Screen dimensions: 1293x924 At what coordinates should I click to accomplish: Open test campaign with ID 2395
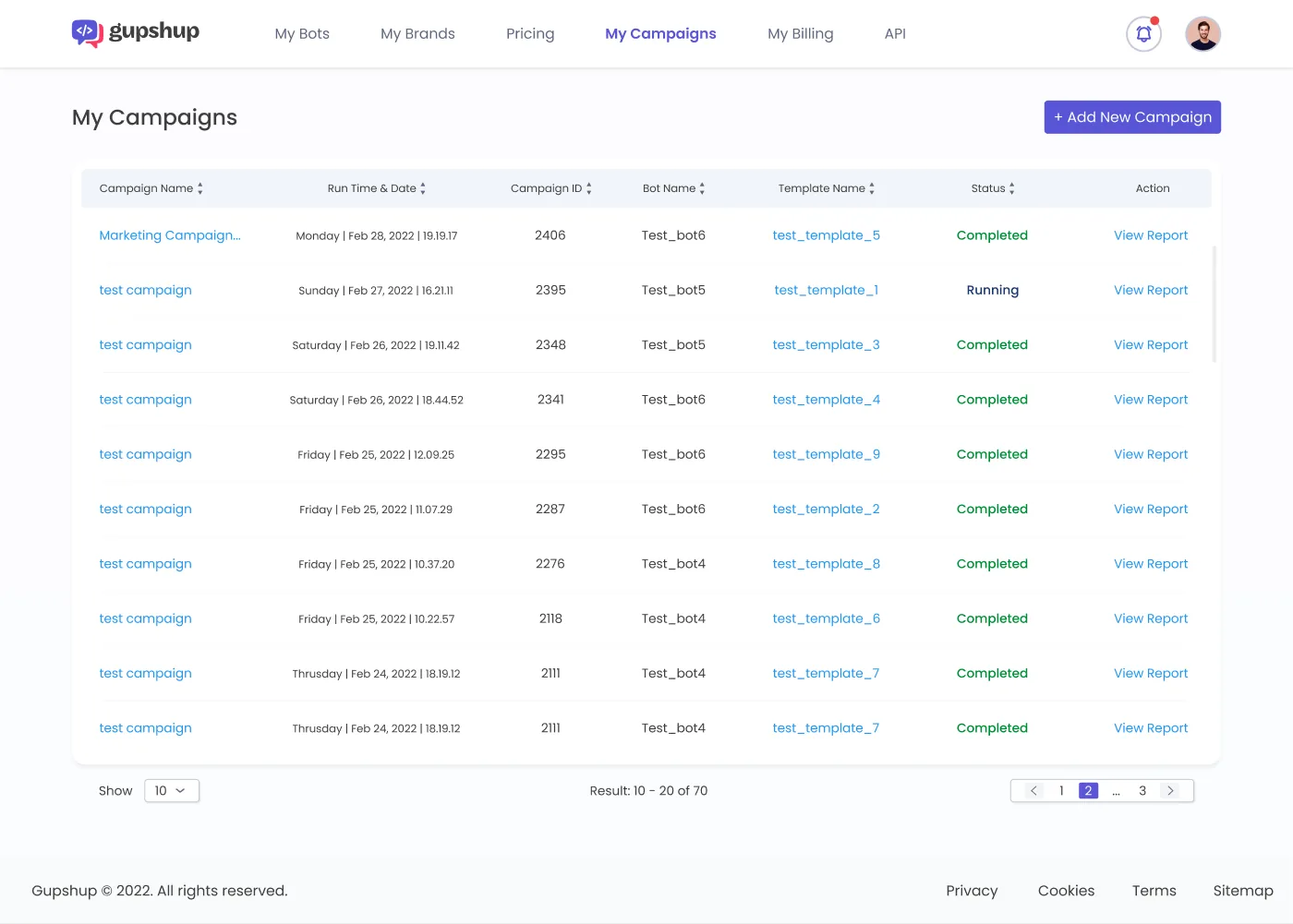click(x=146, y=290)
